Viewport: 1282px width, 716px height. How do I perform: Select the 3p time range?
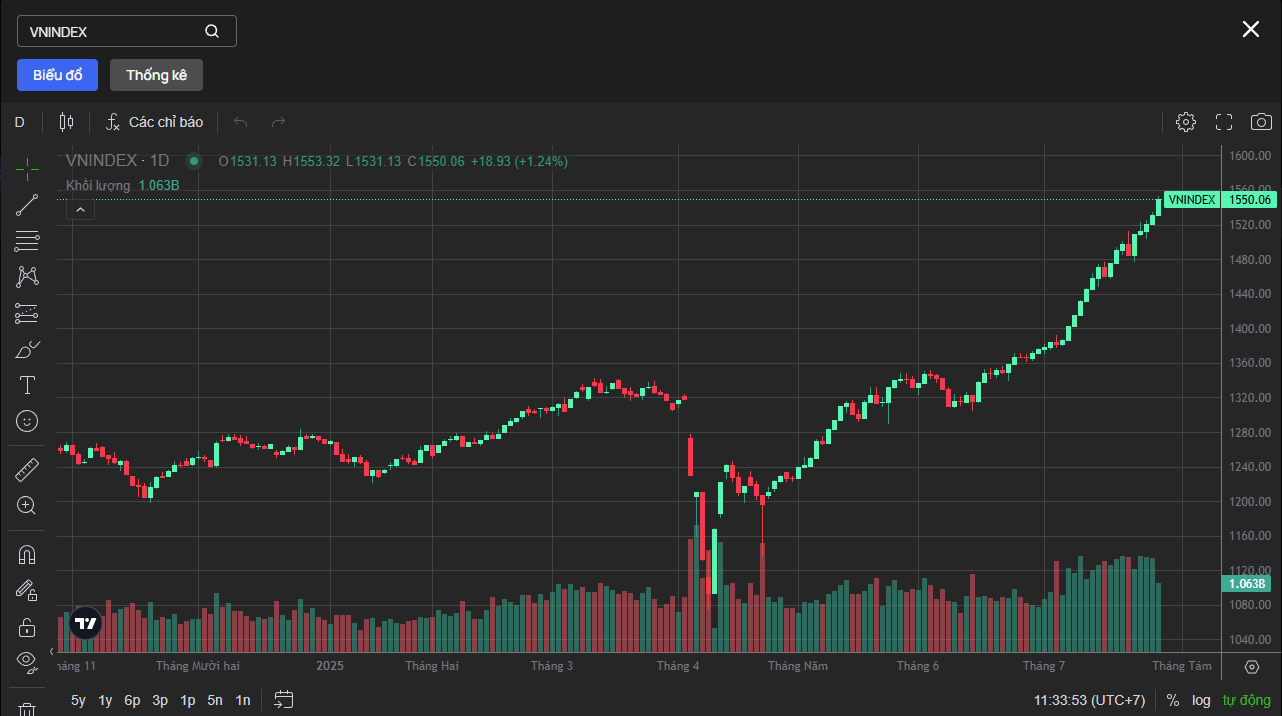pos(160,700)
